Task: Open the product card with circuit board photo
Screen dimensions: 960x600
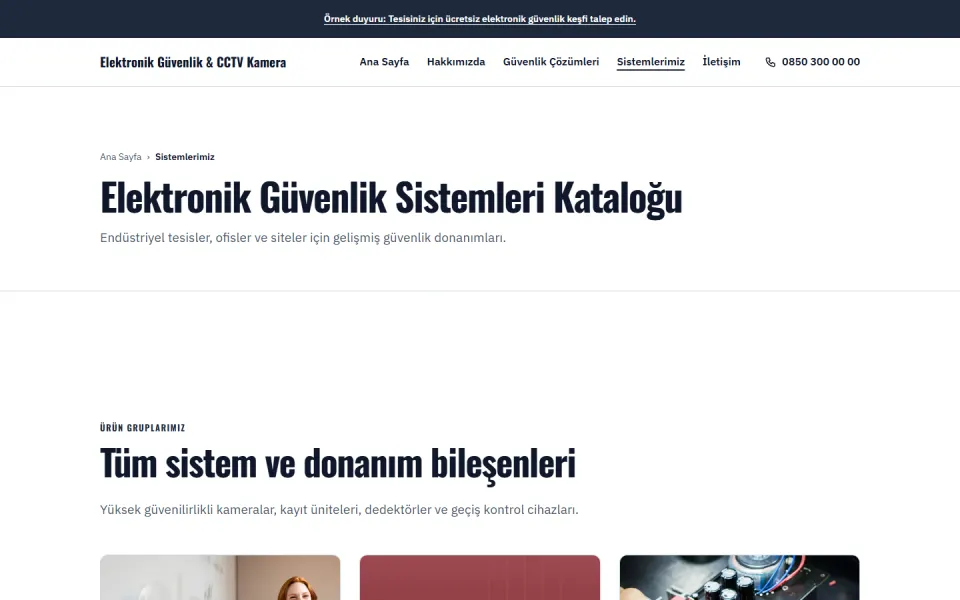Action: pos(740,577)
